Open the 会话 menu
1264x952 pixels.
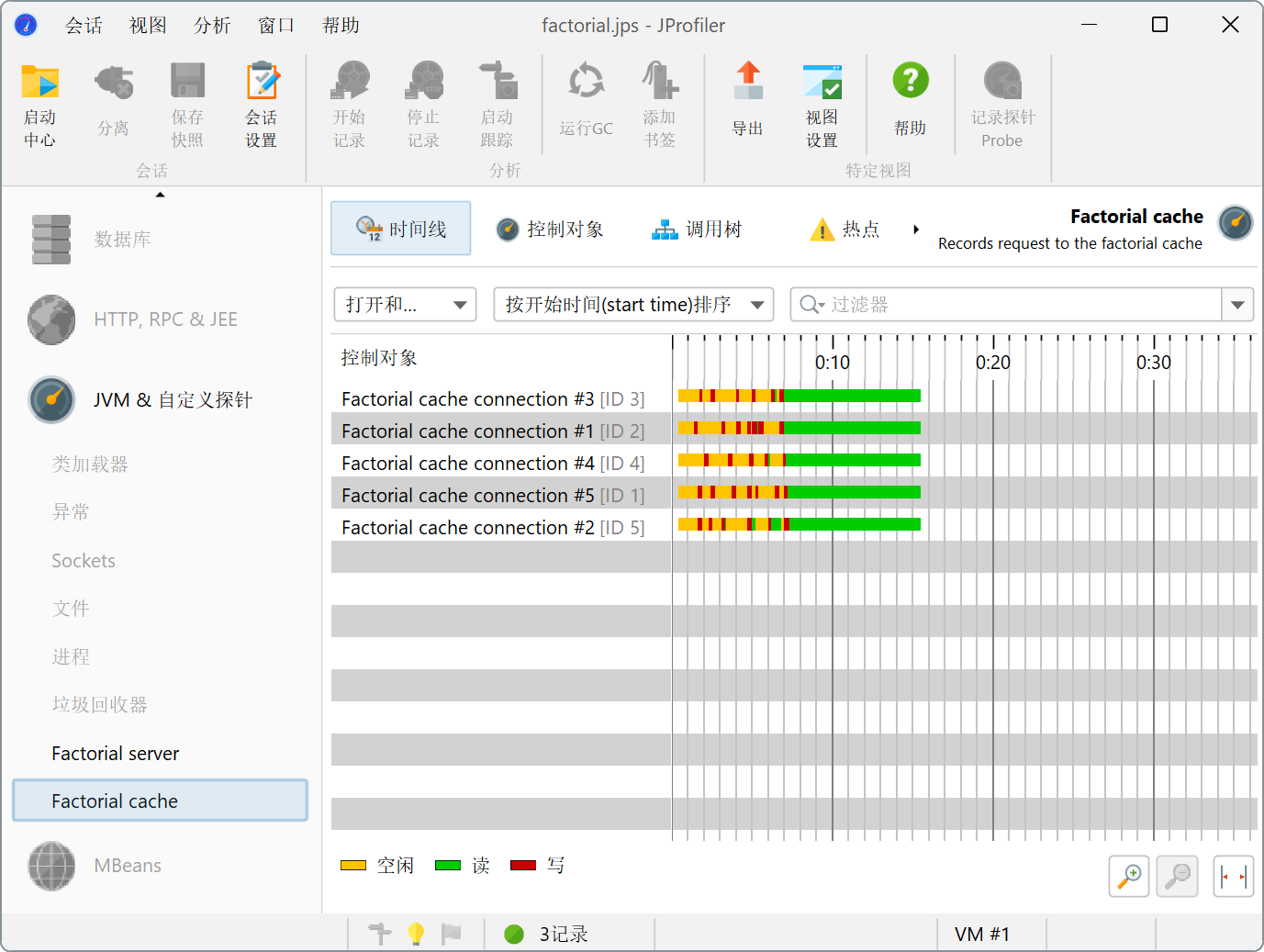pyautogui.click(x=84, y=26)
